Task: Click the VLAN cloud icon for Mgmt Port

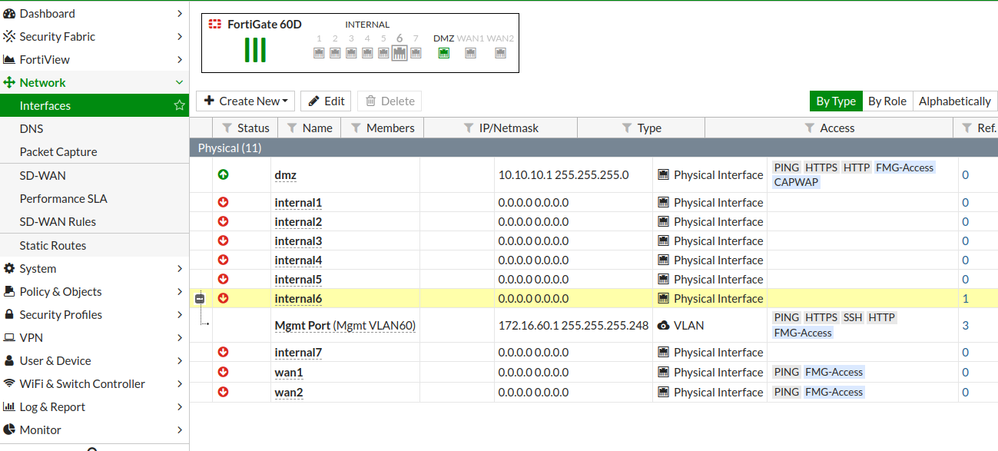Action: coord(663,326)
